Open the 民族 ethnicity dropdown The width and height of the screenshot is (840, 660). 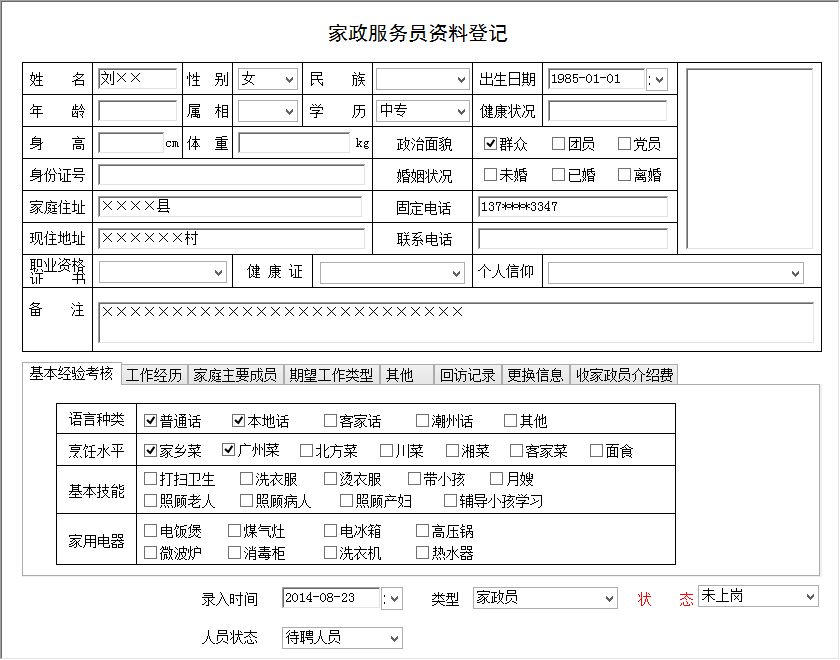pyautogui.click(x=460, y=80)
